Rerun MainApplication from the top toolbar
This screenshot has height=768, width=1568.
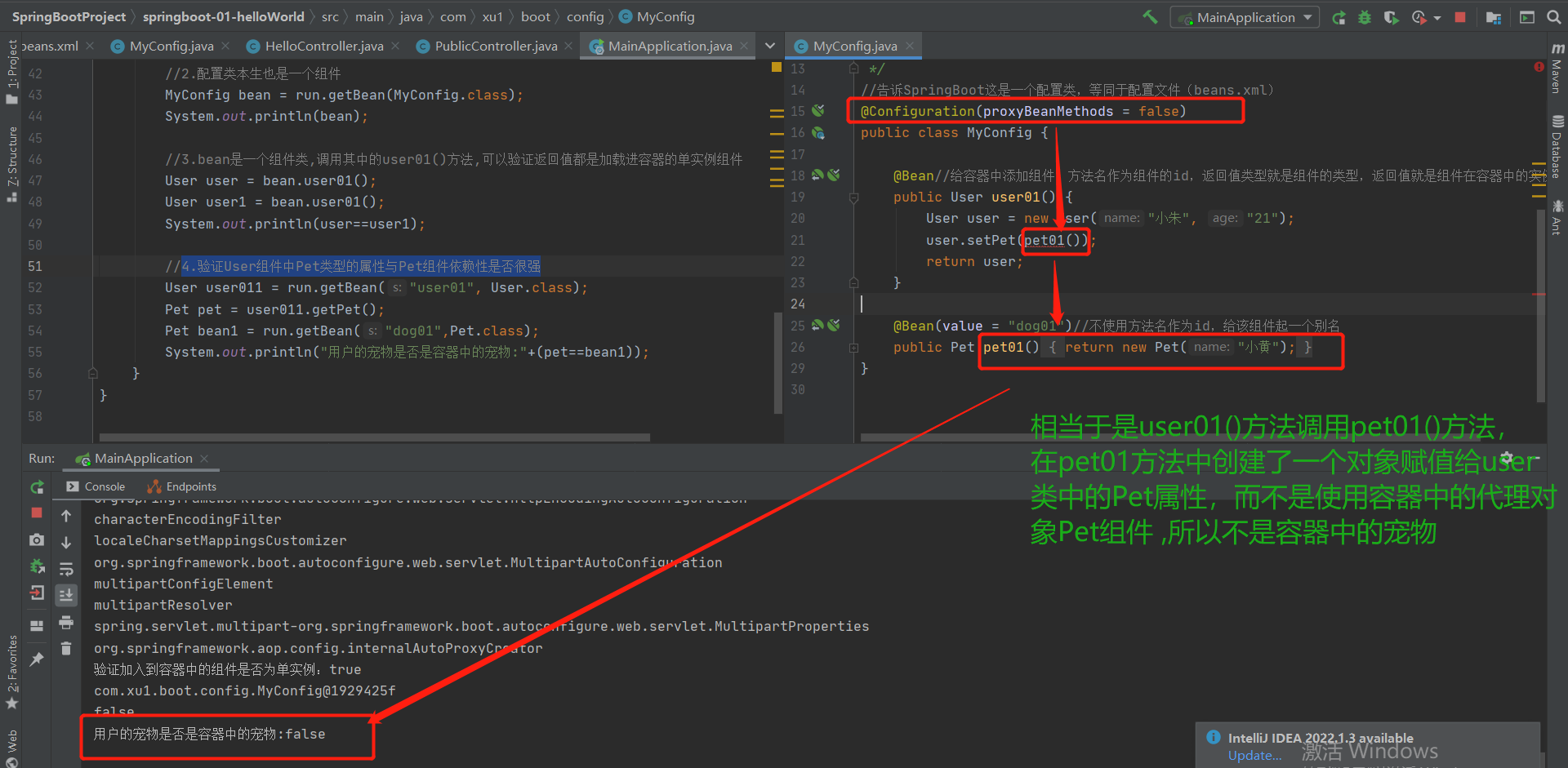click(x=1339, y=17)
